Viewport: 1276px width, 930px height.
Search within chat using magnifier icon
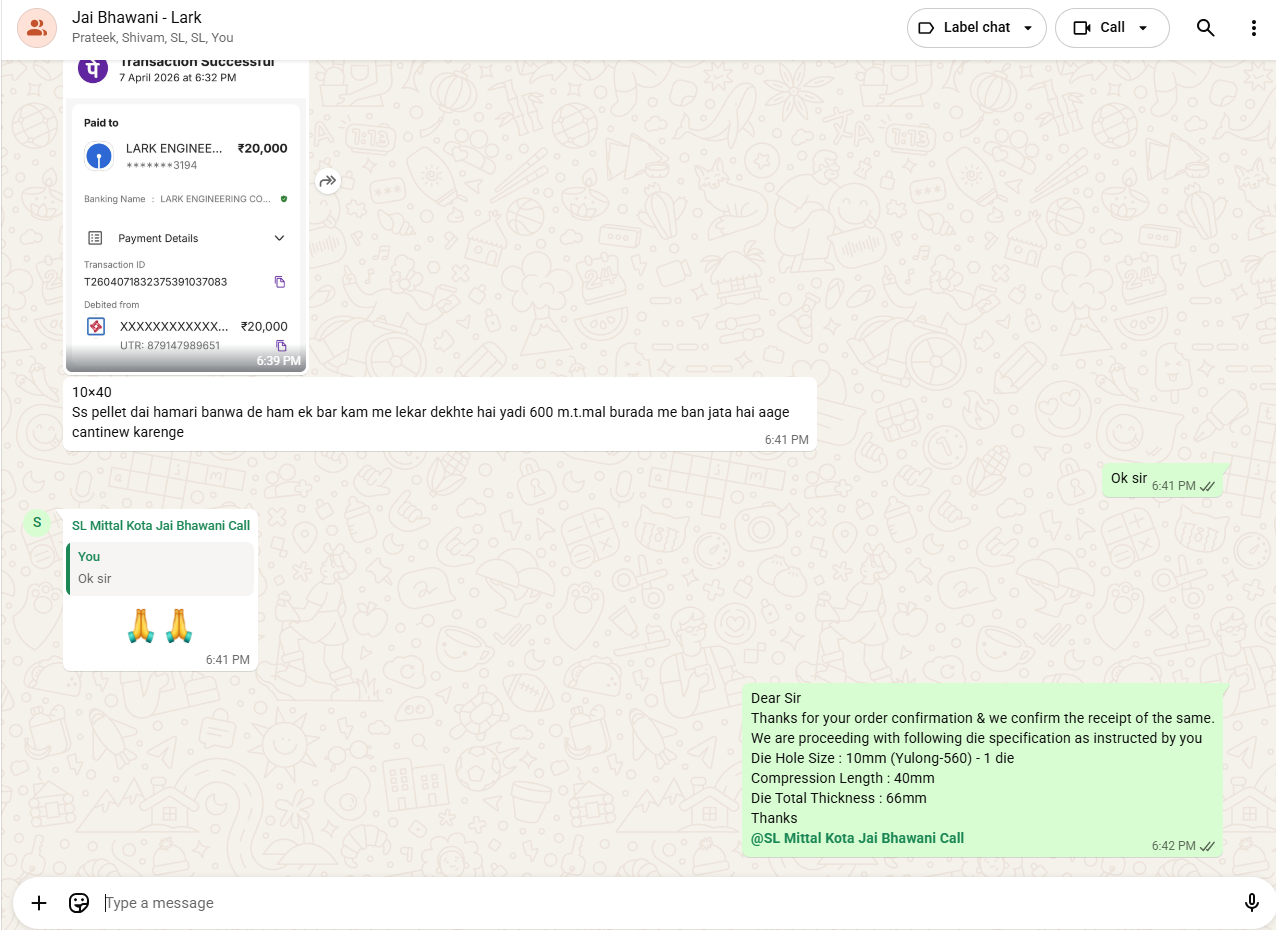tap(1205, 28)
